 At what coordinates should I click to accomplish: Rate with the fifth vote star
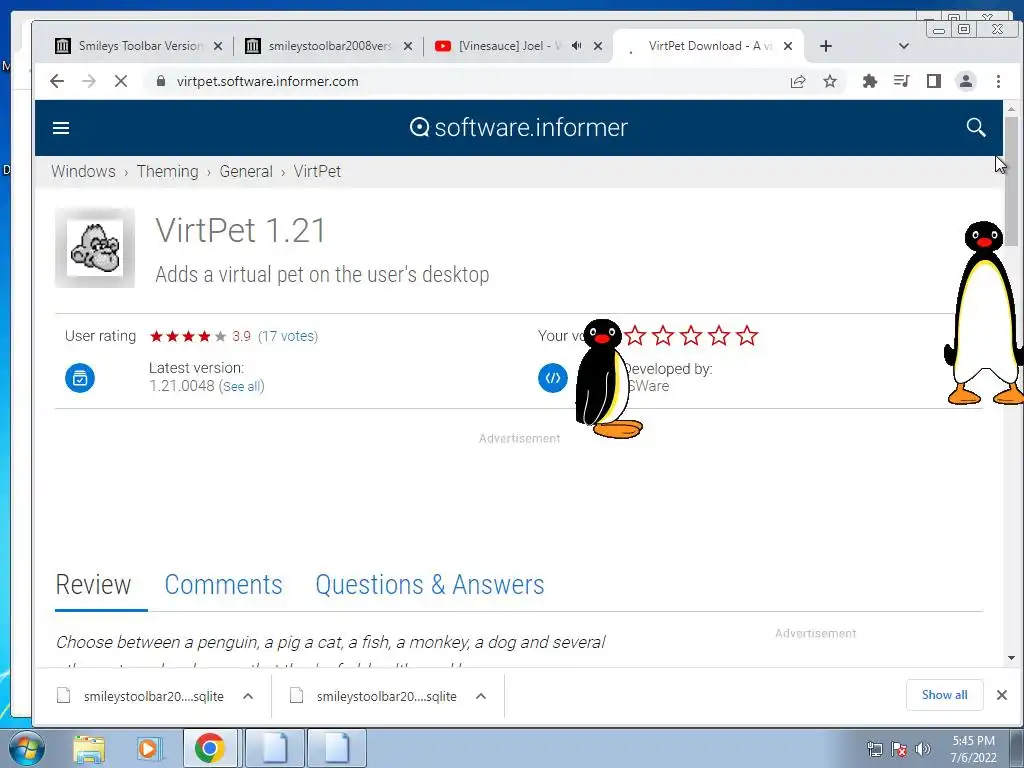coord(747,336)
